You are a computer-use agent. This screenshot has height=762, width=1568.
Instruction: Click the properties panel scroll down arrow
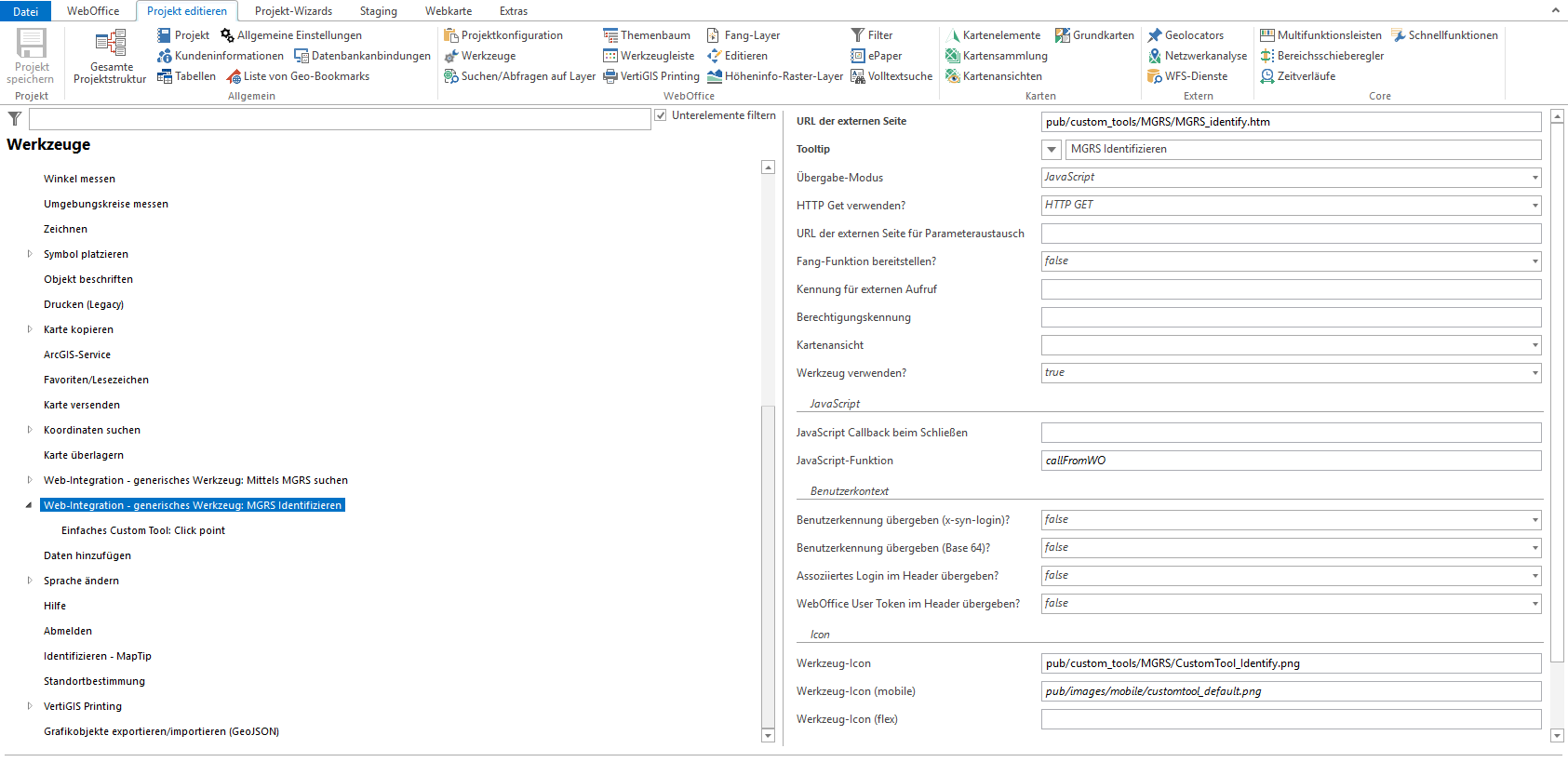pyautogui.click(x=1558, y=736)
